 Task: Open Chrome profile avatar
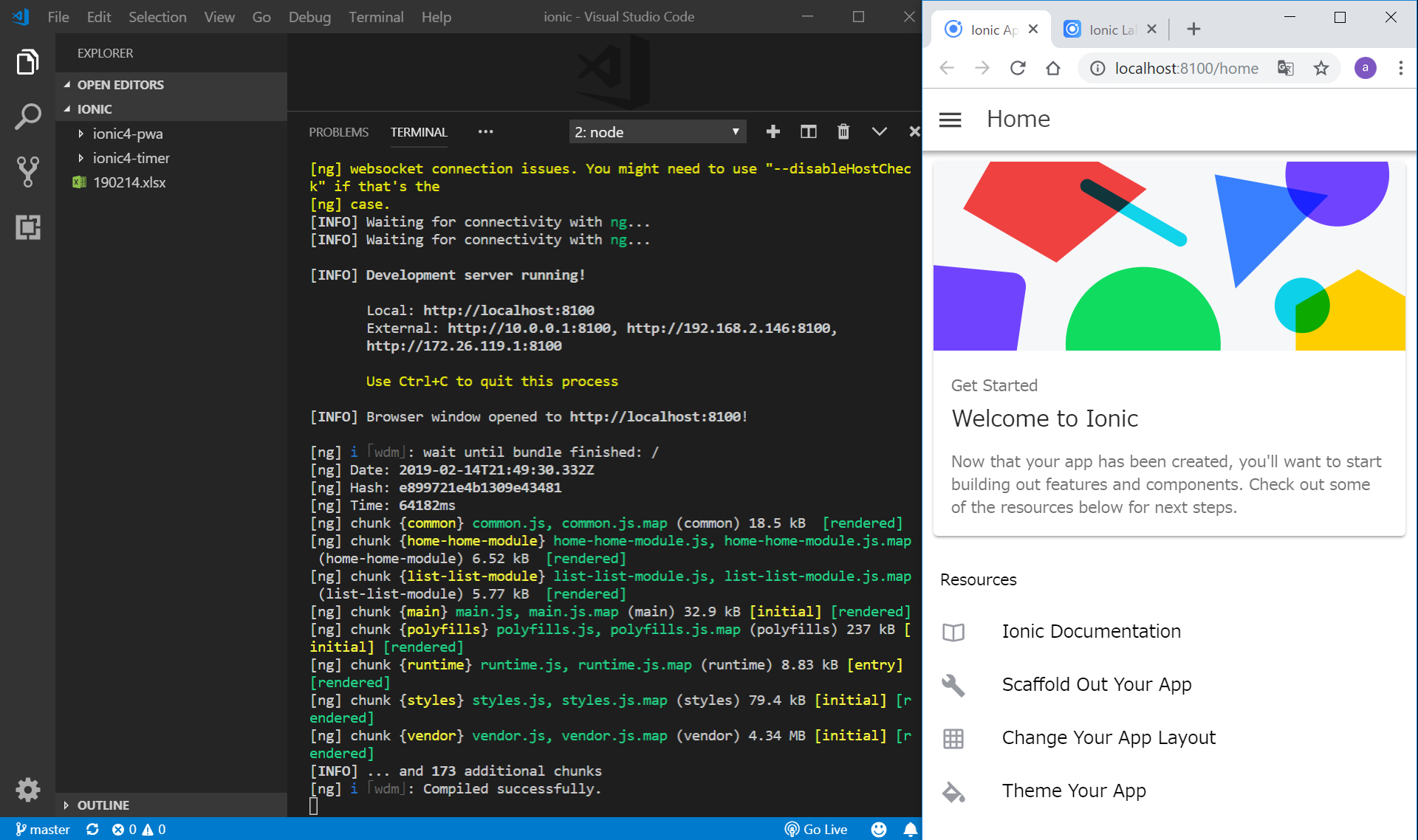click(1365, 68)
